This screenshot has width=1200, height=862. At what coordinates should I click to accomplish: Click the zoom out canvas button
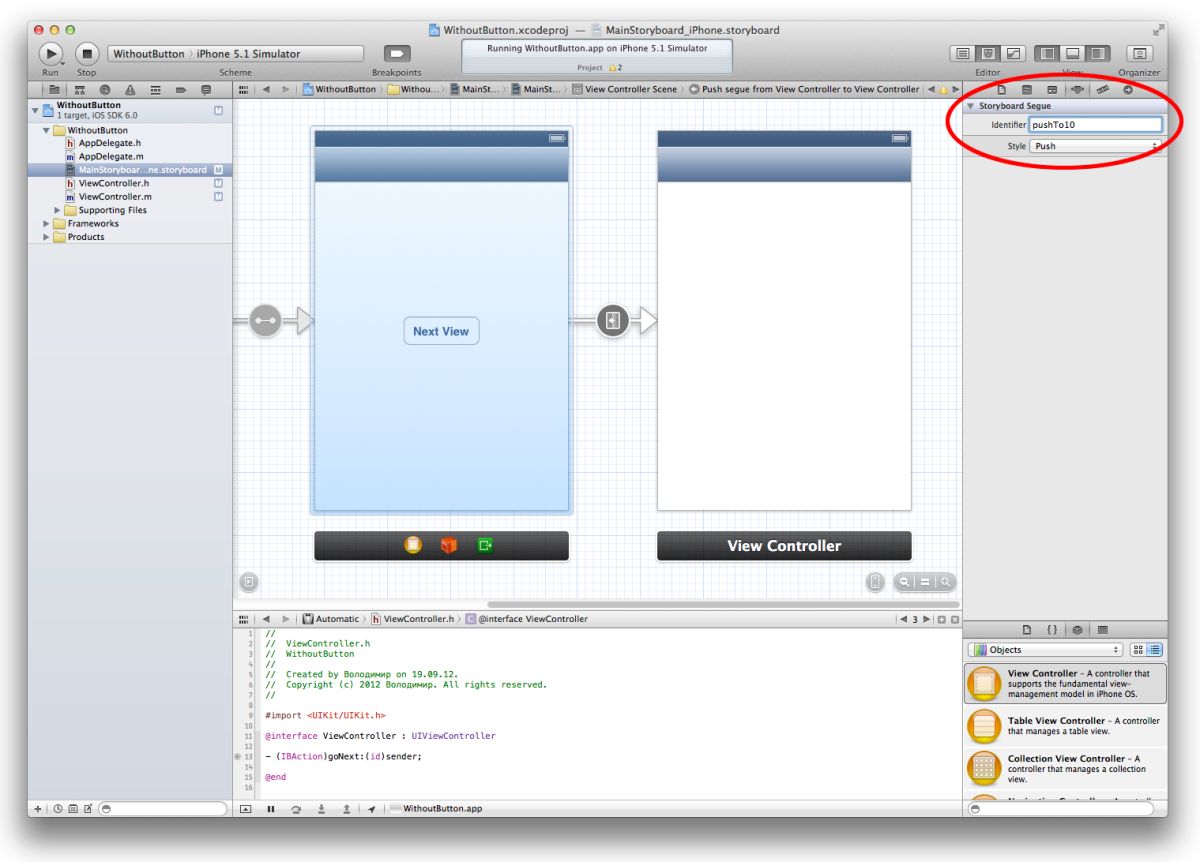[905, 581]
